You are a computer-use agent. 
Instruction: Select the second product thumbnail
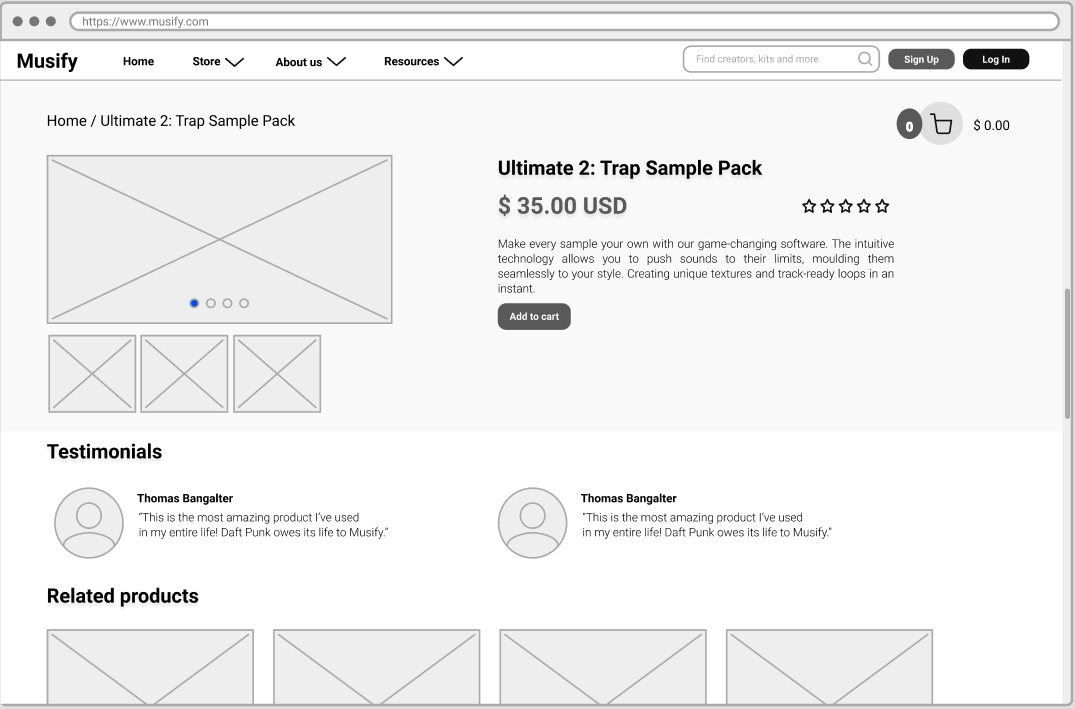click(x=184, y=374)
